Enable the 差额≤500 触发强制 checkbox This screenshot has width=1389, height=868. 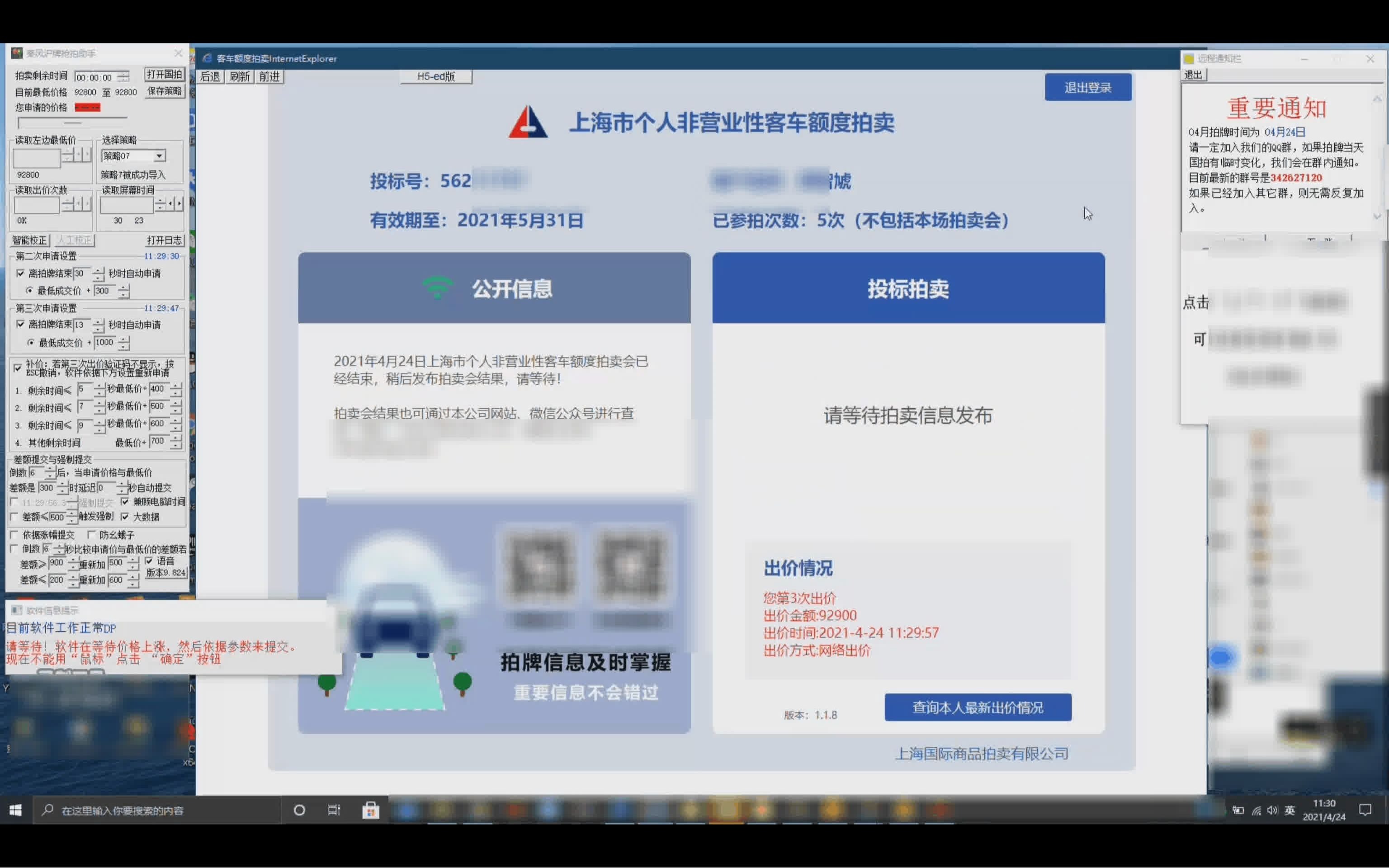pos(14,517)
